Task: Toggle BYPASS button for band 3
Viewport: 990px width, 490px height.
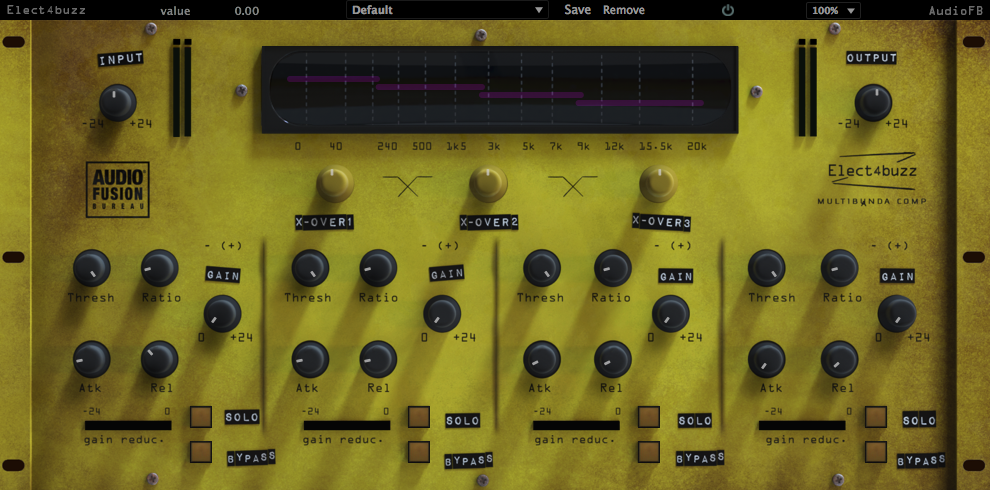Action: point(648,451)
